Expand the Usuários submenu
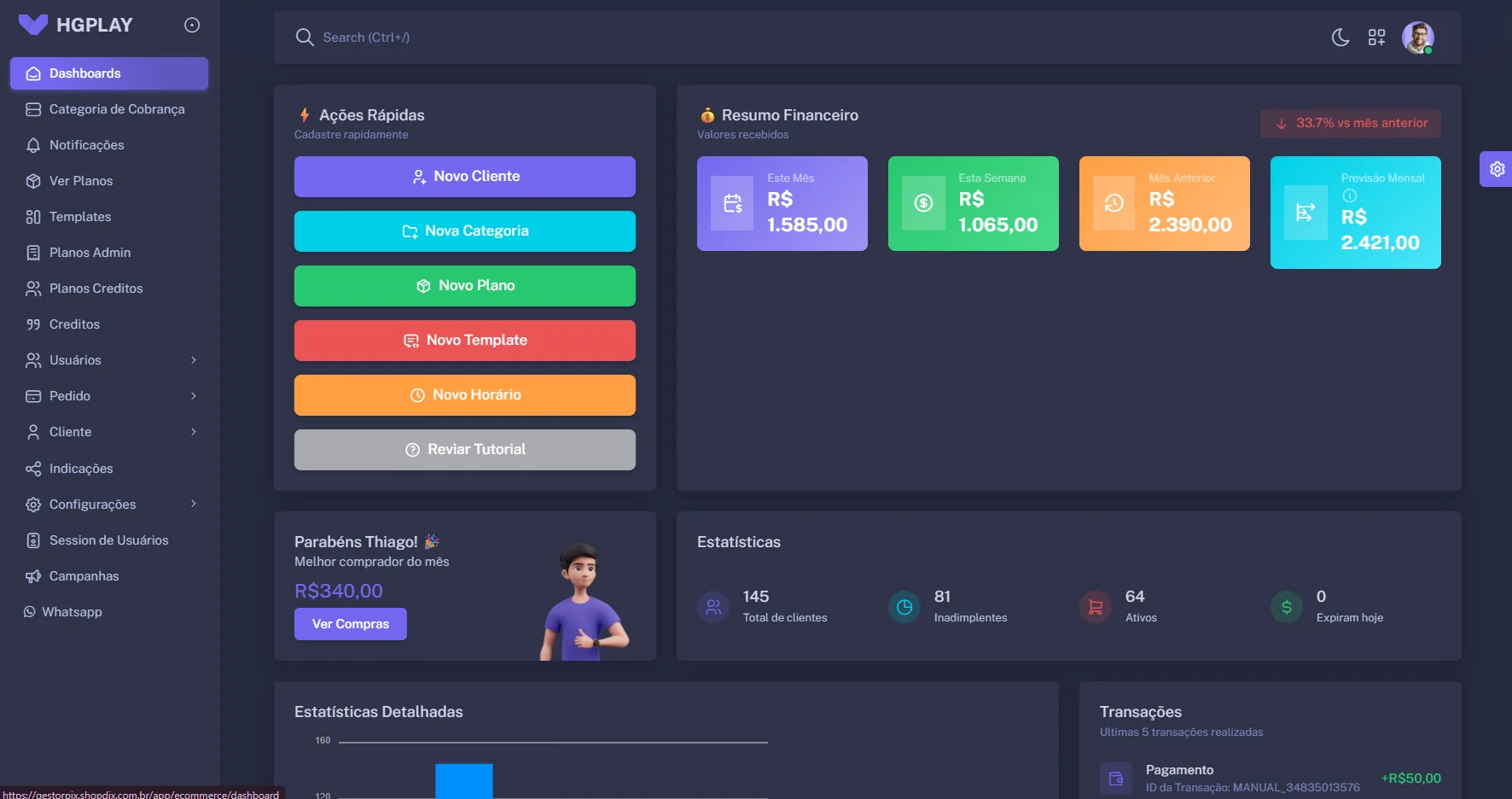1512x799 pixels. (109, 360)
